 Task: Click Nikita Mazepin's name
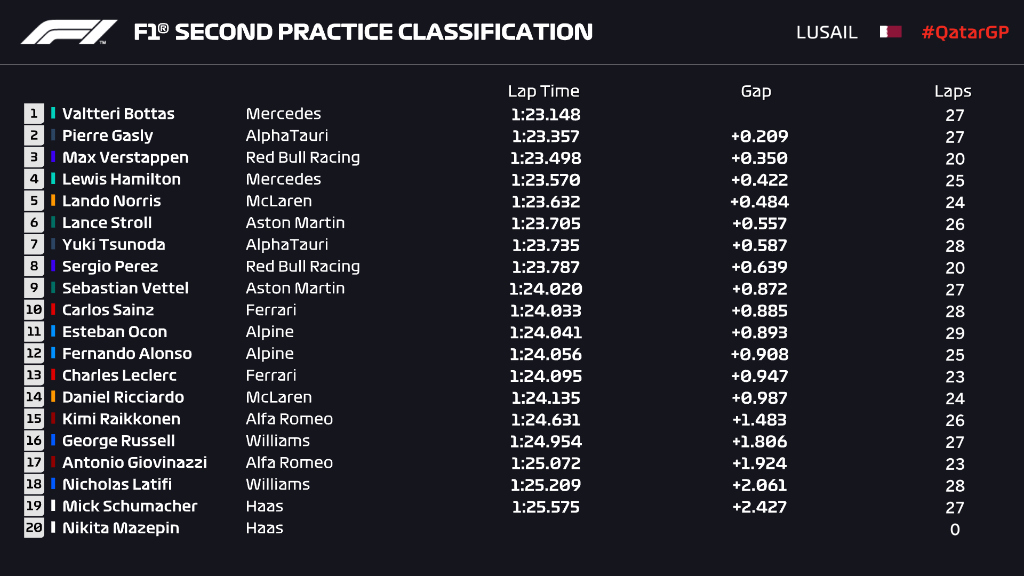pyautogui.click(x=120, y=528)
